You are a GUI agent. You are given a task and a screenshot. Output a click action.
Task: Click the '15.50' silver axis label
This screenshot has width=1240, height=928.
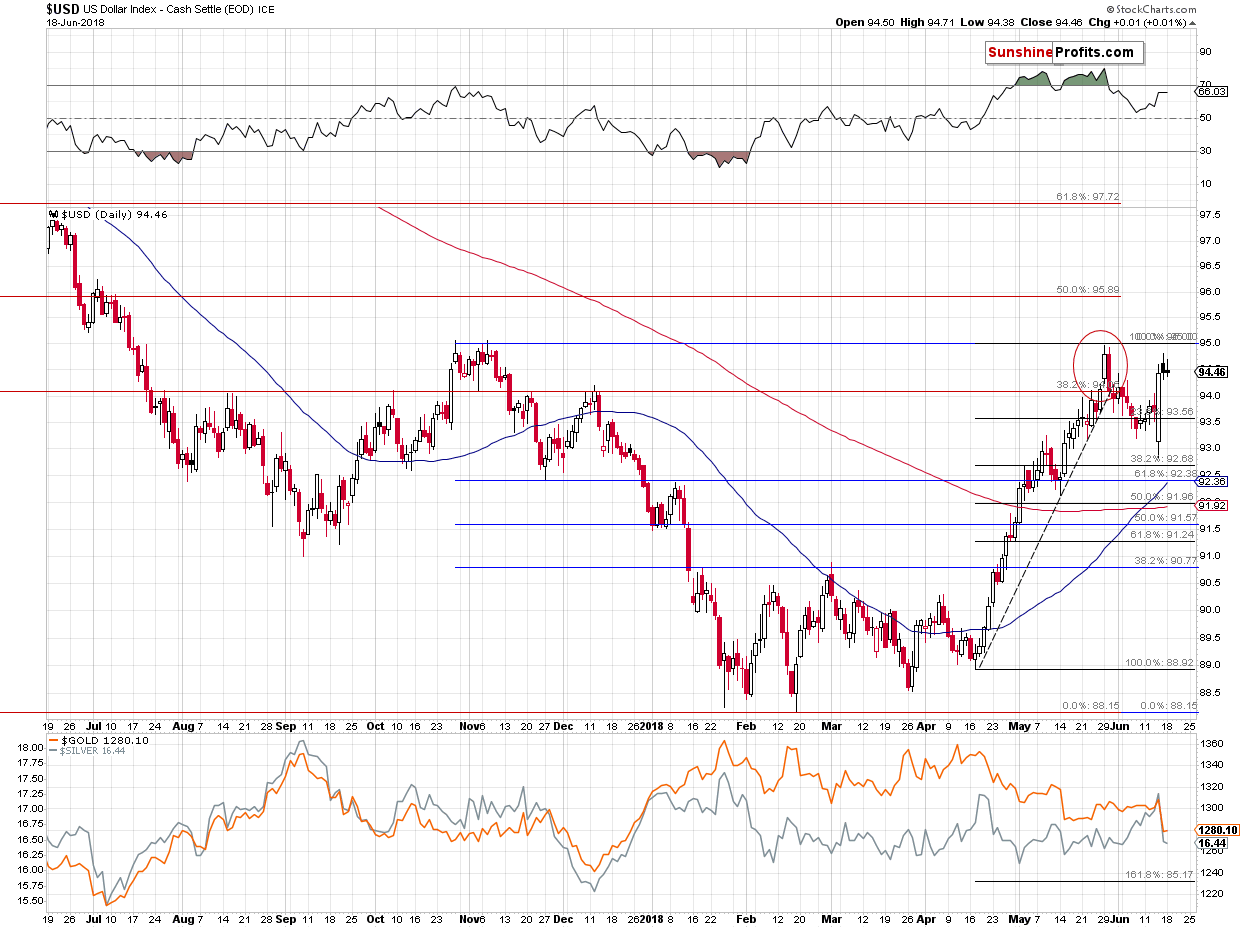pyautogui.click(x=30, y=901)
